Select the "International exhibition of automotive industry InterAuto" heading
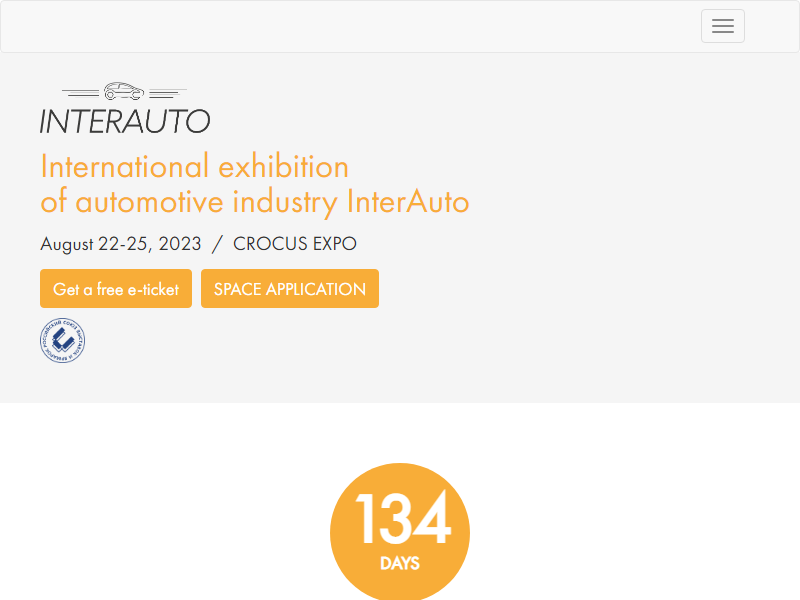The height and width of the screenshot is (600, 800). (255, 184)
